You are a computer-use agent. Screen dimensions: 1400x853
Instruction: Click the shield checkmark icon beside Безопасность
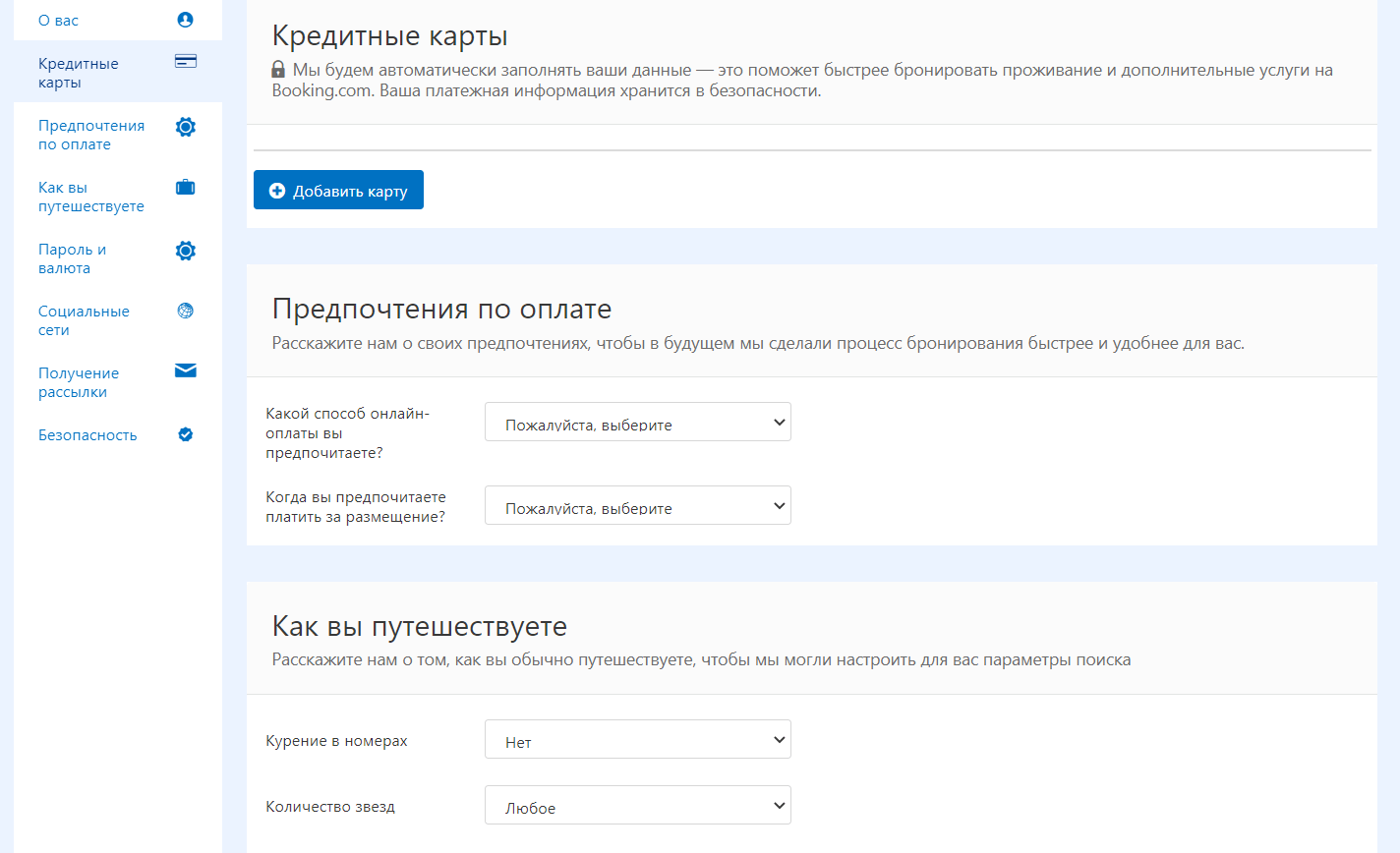pyautogui.click(x=185, y=434)
